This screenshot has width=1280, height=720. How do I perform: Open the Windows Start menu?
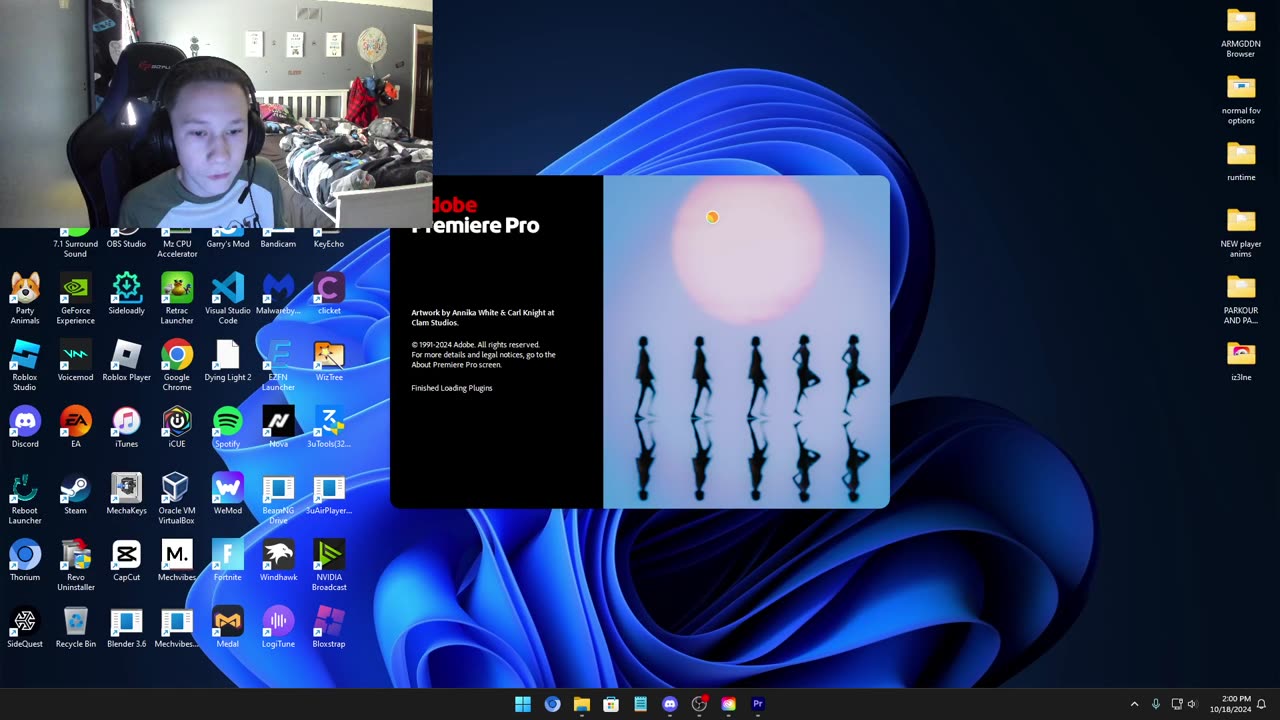523,704
